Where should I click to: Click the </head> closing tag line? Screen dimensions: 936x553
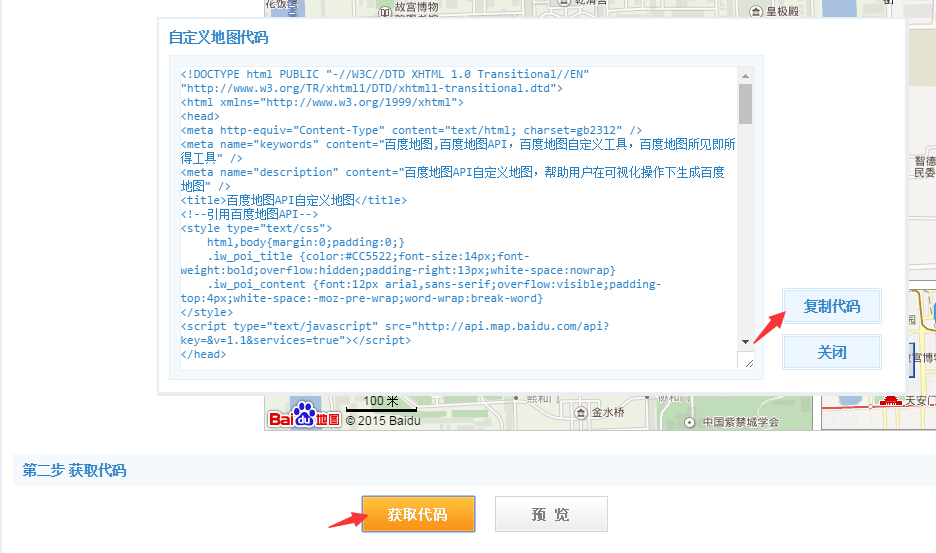tap(204, 354)
